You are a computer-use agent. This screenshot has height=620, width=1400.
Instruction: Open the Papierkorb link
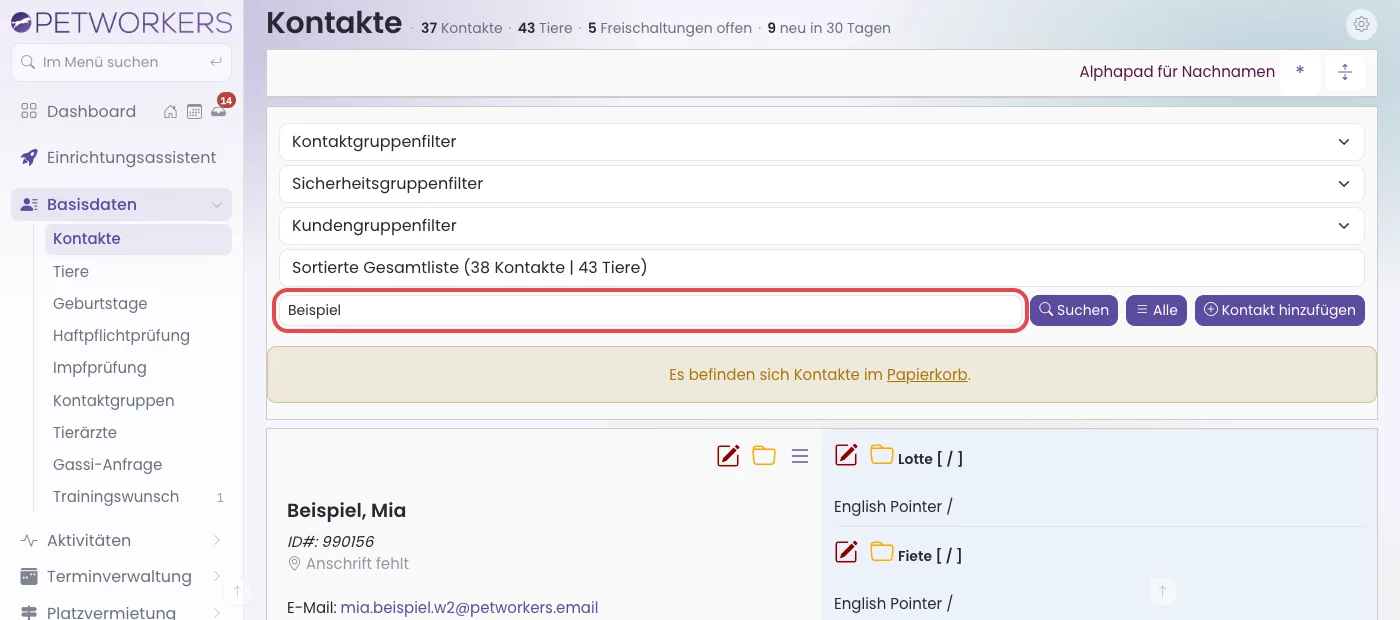tap(927, 375)
